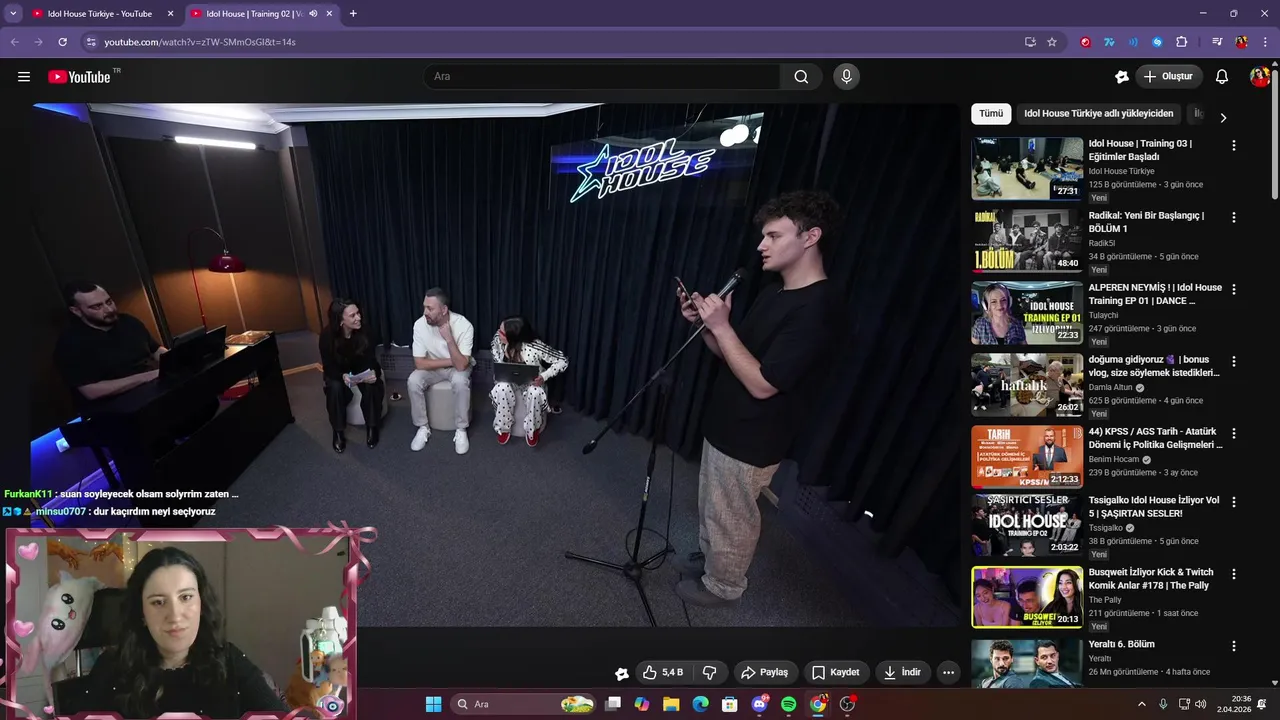
Task: Focus the YouTube Ara search field
Action: point(603,77)
